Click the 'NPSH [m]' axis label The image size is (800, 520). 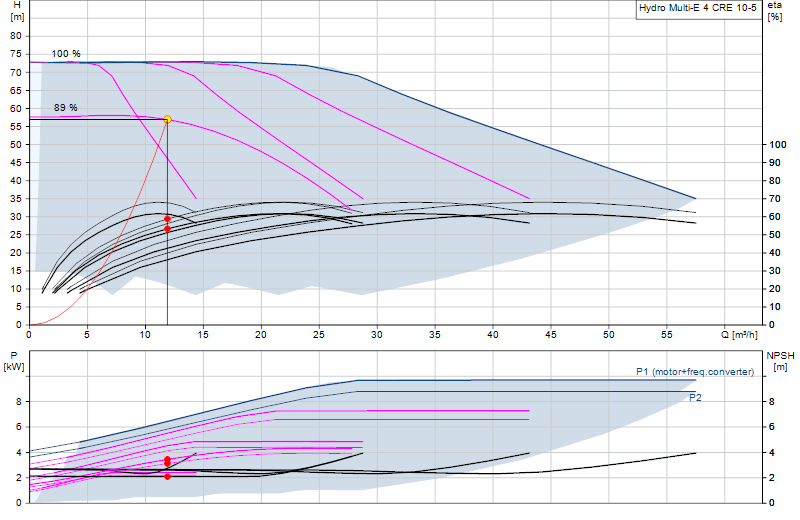tap(781, 361)
